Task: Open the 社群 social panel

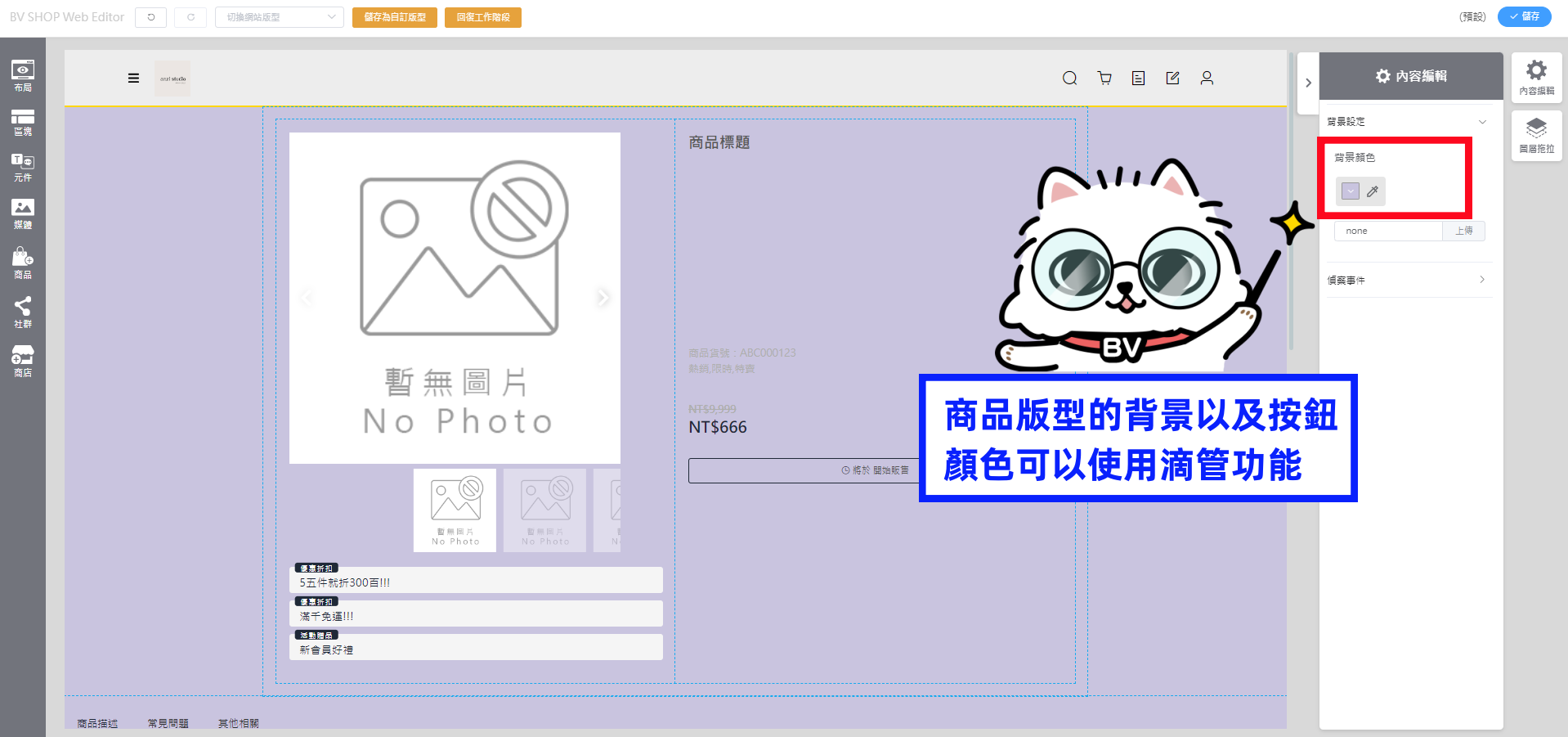Action: coord(23,312)
